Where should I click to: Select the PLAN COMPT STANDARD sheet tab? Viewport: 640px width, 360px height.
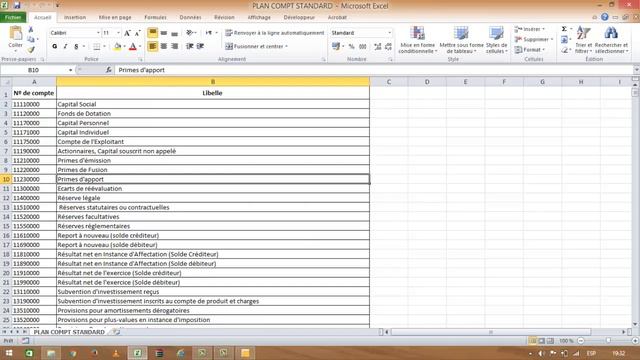click(x=69, y=332)
